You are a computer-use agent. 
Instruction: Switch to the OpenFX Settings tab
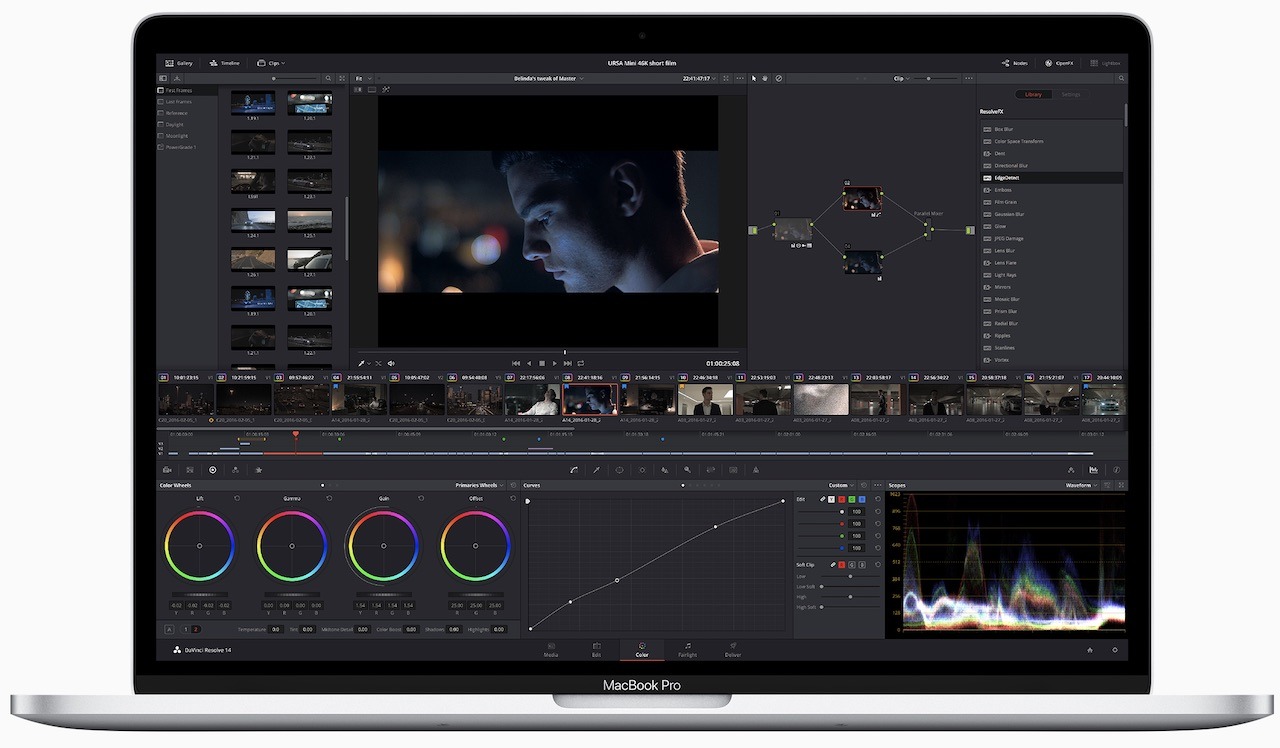point(1071,94)
